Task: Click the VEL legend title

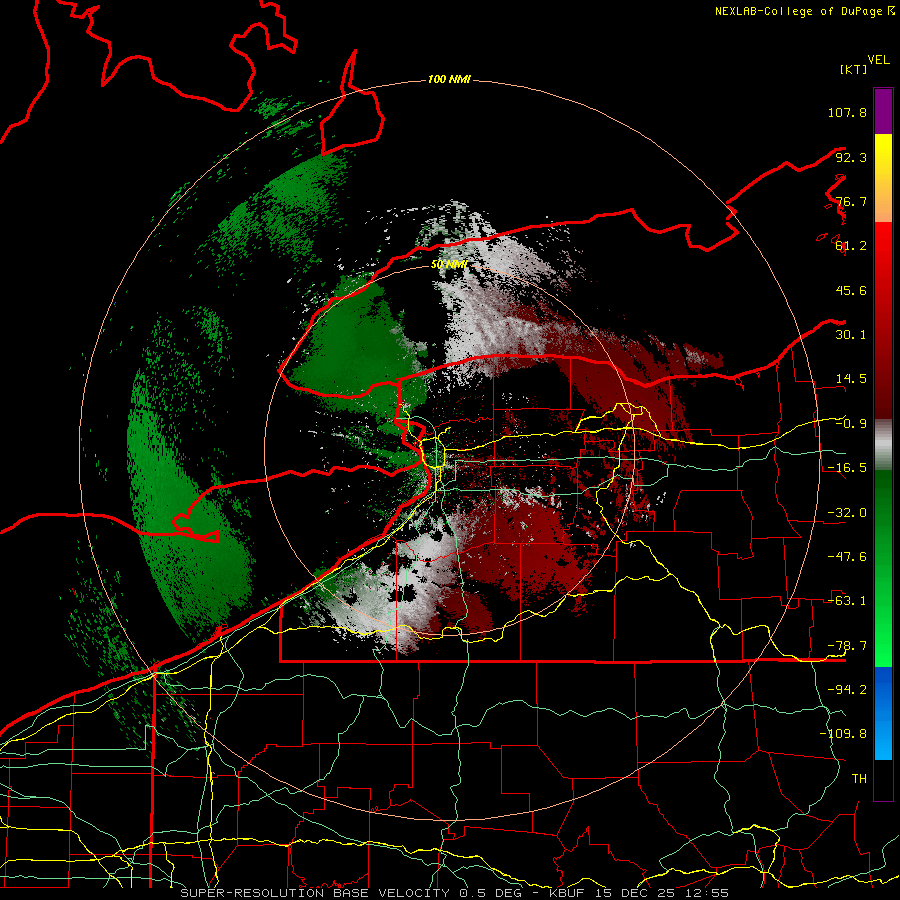Action: [878, 60]
